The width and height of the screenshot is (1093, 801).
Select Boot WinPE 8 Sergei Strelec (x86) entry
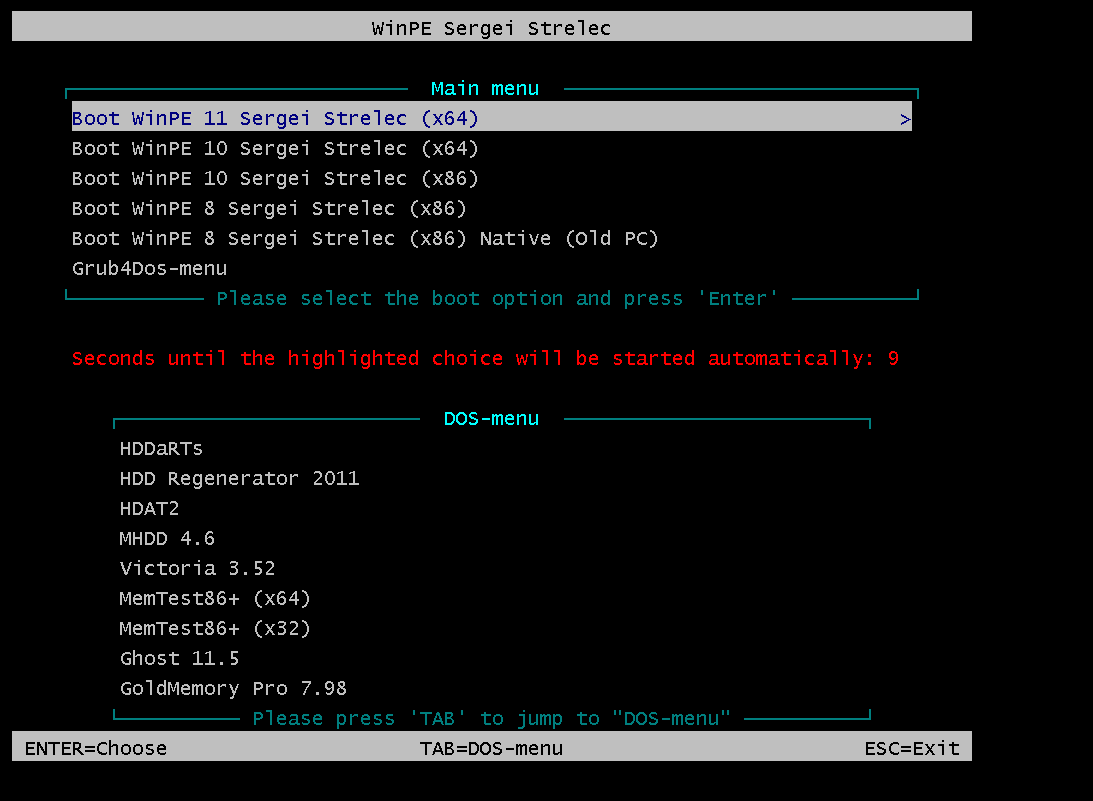click(x=269, y=208)
